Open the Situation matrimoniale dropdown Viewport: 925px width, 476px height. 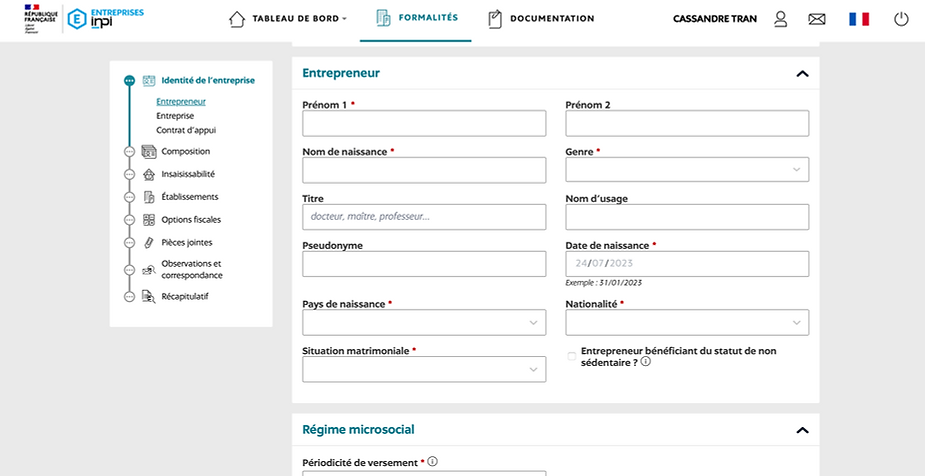click(424, 370)
